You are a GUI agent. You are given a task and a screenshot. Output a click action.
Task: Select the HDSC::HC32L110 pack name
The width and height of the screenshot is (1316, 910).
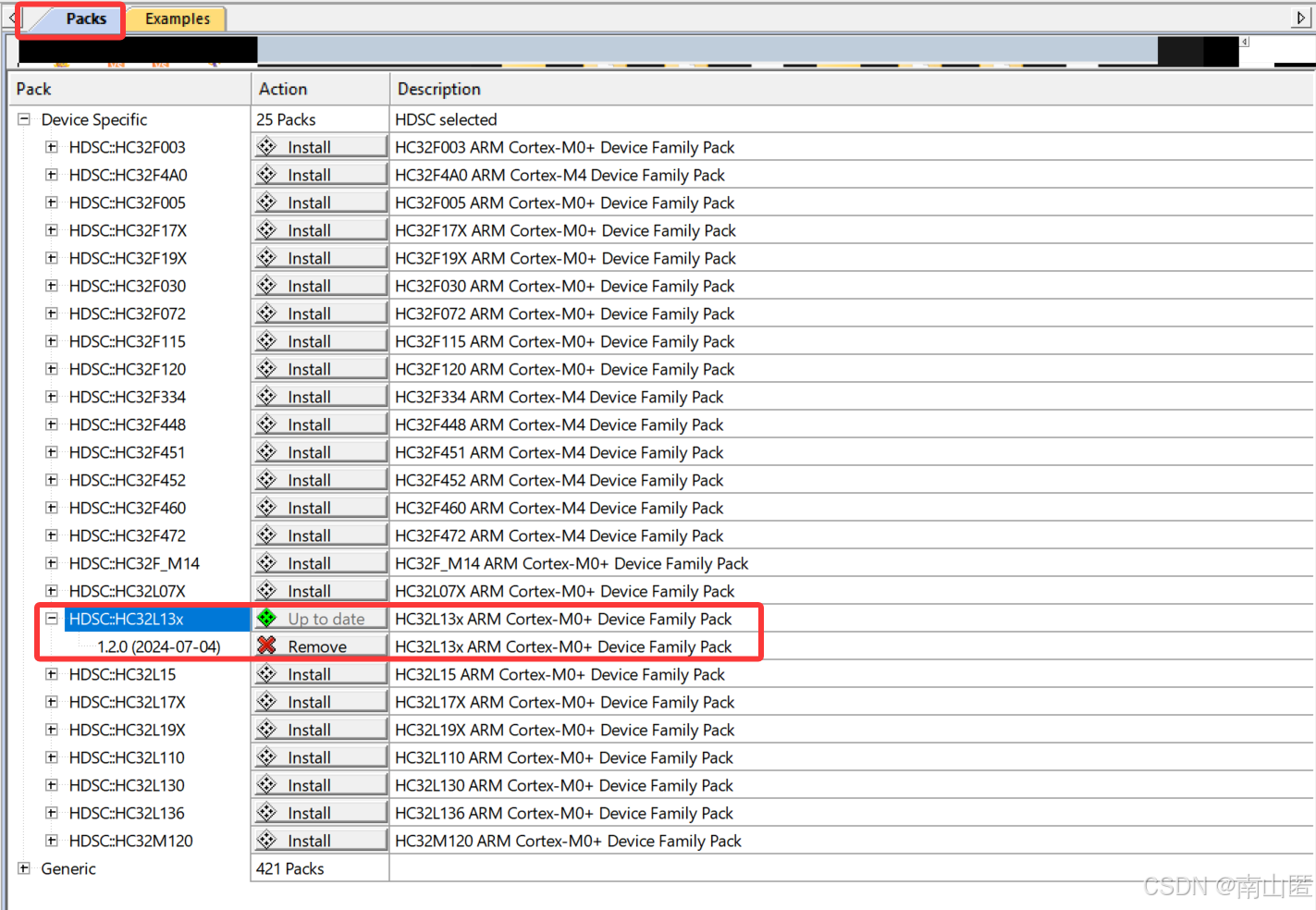pos(127,757)
